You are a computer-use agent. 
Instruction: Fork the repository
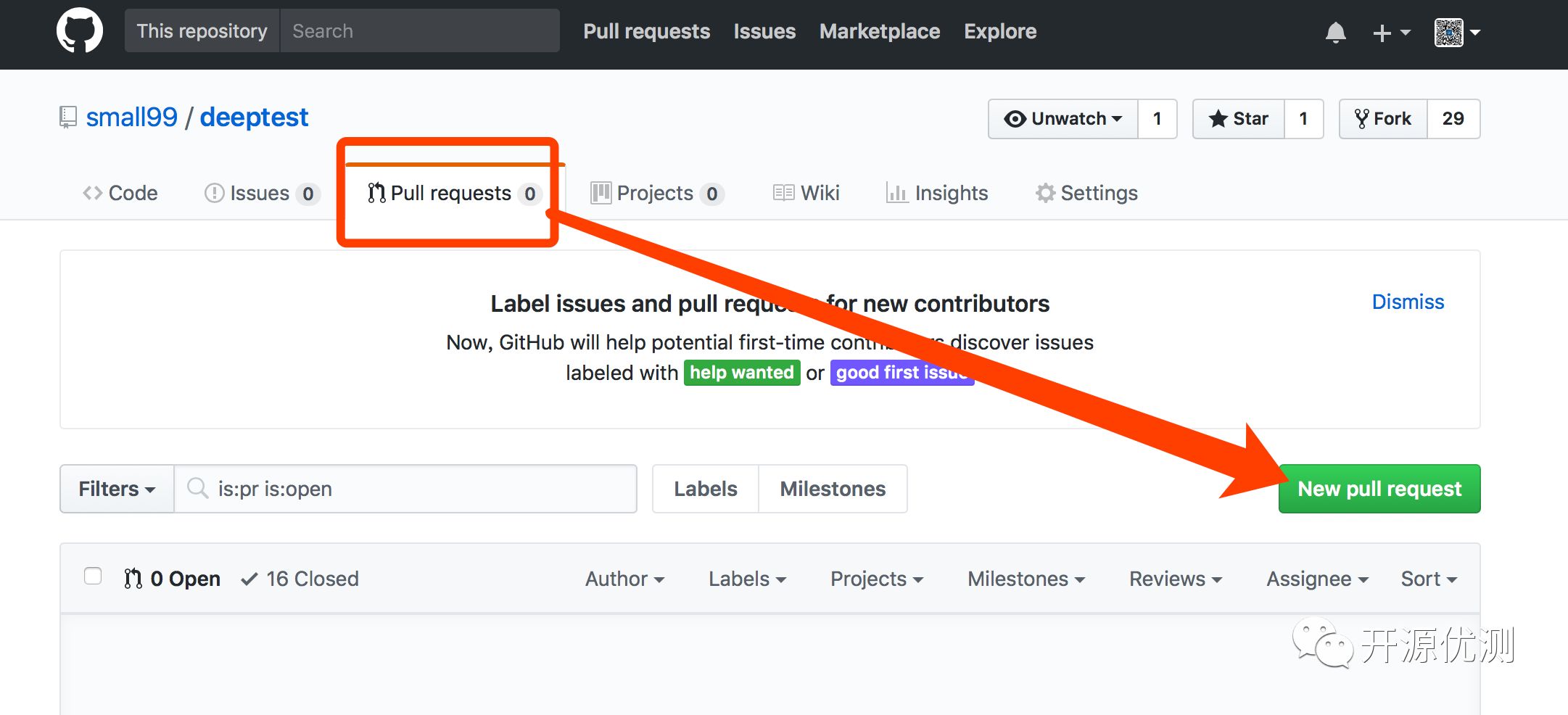(x=1383, y=119)
